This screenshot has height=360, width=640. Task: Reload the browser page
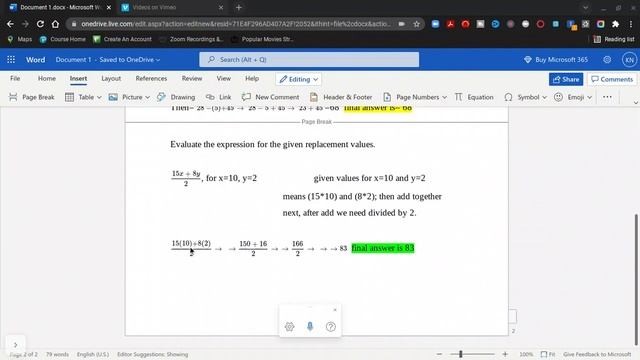pos(40,24)
